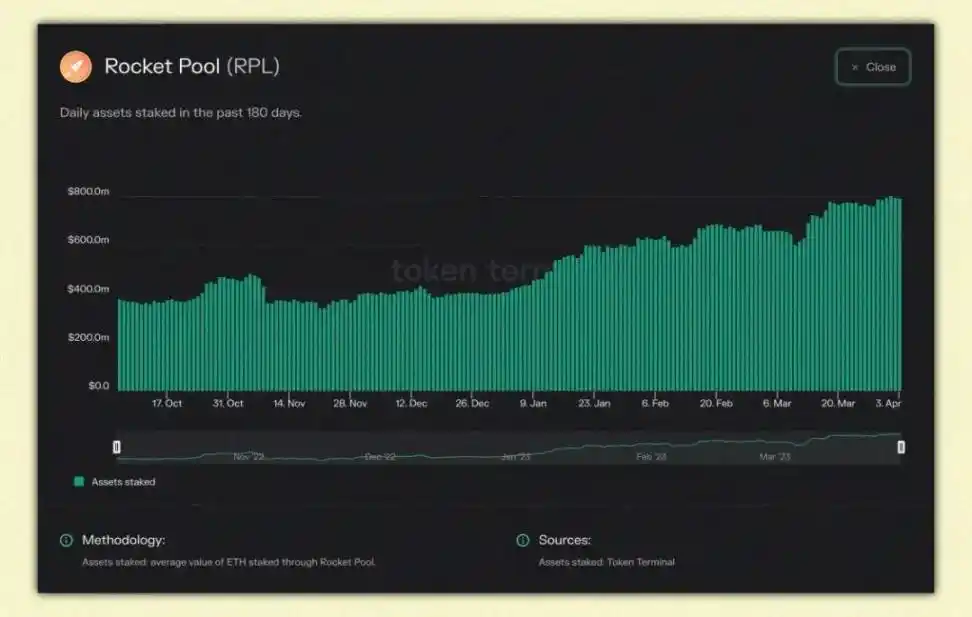Close the Rocket Pool chart dialog
The width and height of the screenshot is (972, 617).
(873, 67)
